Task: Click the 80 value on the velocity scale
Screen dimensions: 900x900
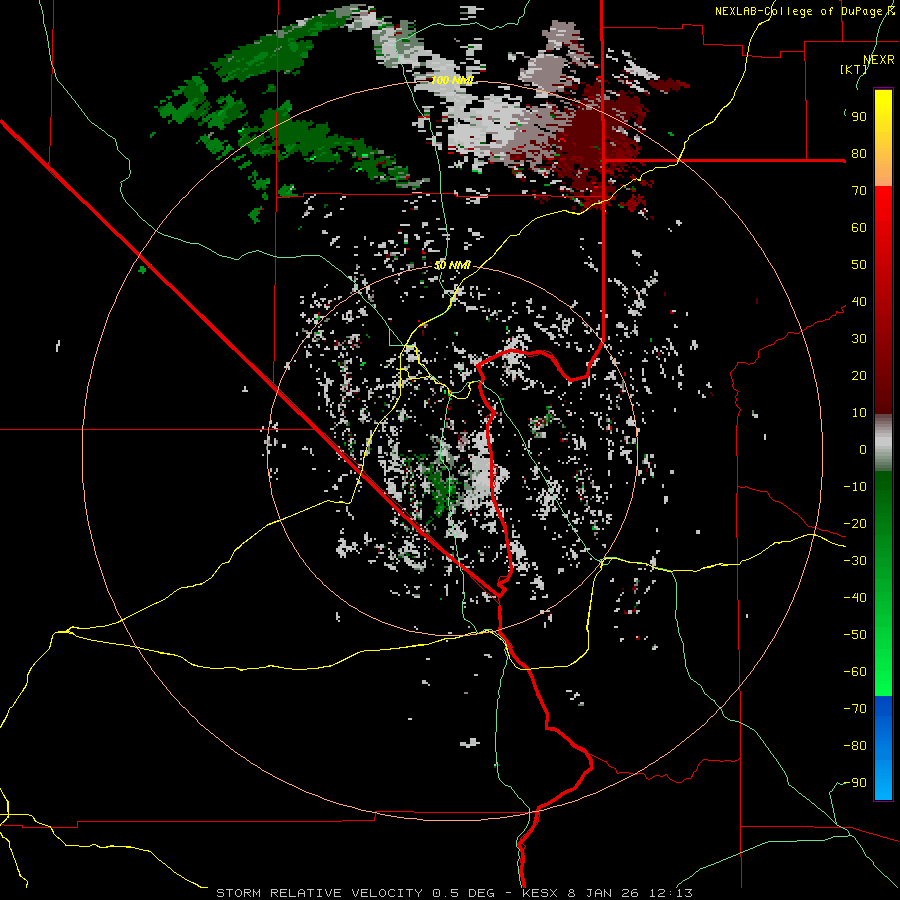Action: tap(859, 154)
